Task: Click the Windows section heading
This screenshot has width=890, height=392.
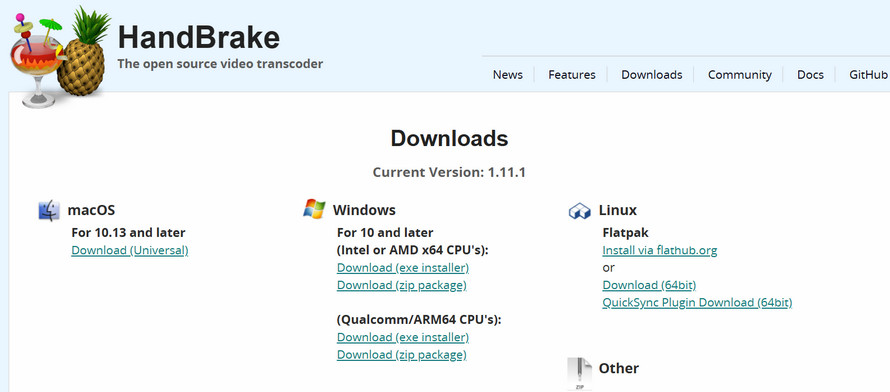Action: 364,210
